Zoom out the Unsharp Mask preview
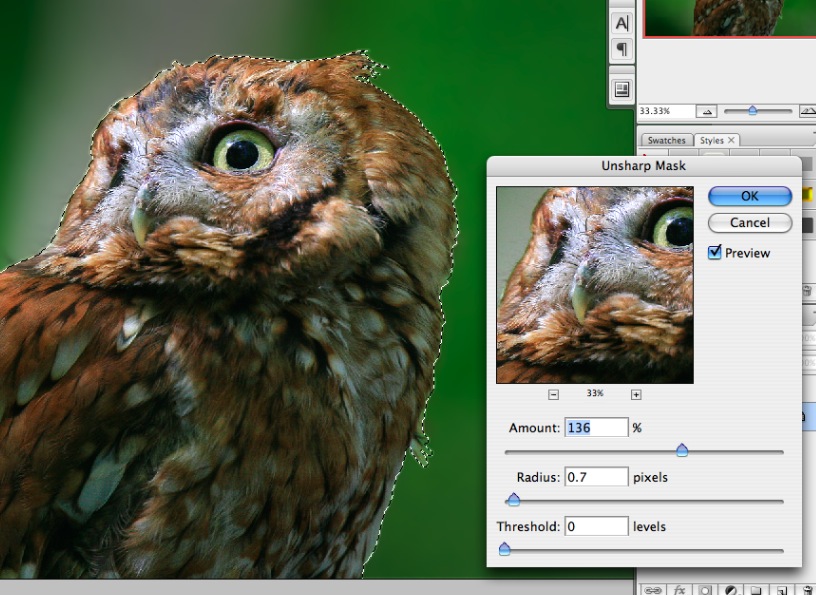Image resolution: width=816 pixels, height=595 pixels. click(x=553, y=395)
